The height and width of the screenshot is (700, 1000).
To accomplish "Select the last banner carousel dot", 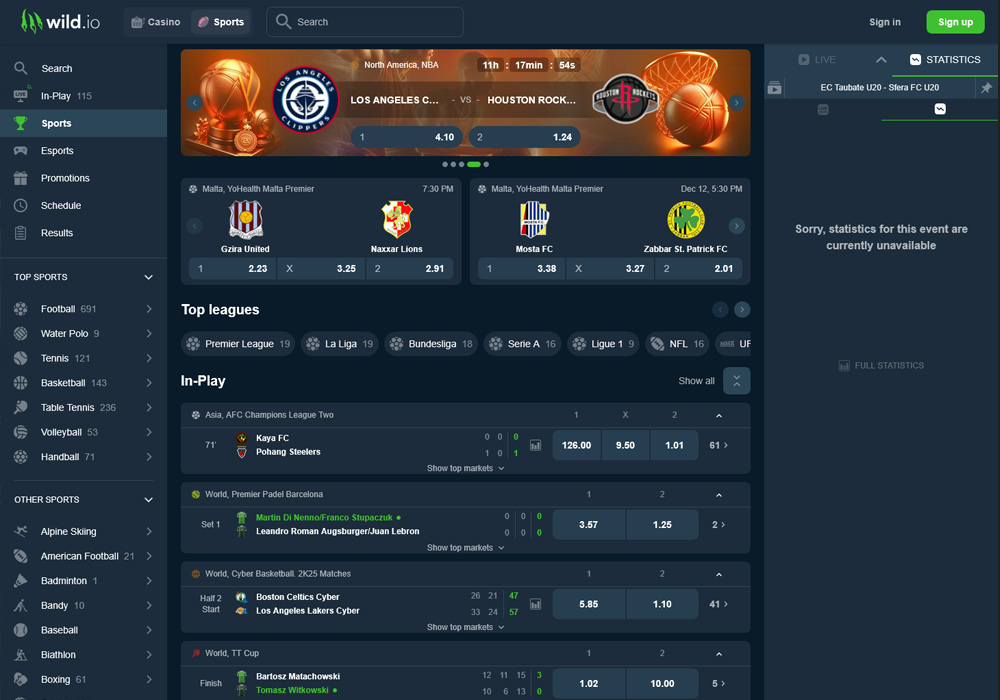I will click(486, 164).
